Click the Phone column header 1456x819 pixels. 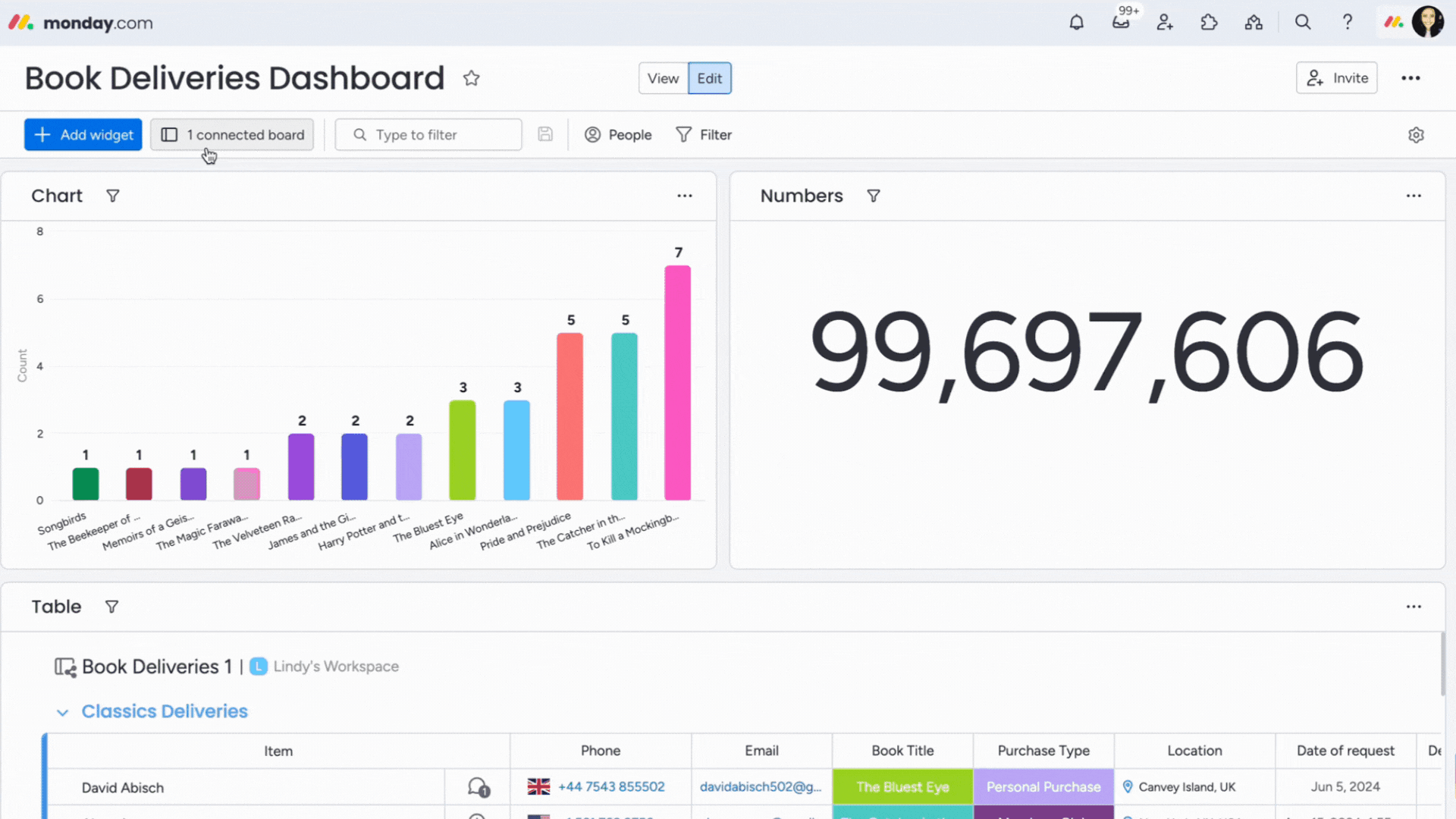pyautogui.click(x=601, y=751)
